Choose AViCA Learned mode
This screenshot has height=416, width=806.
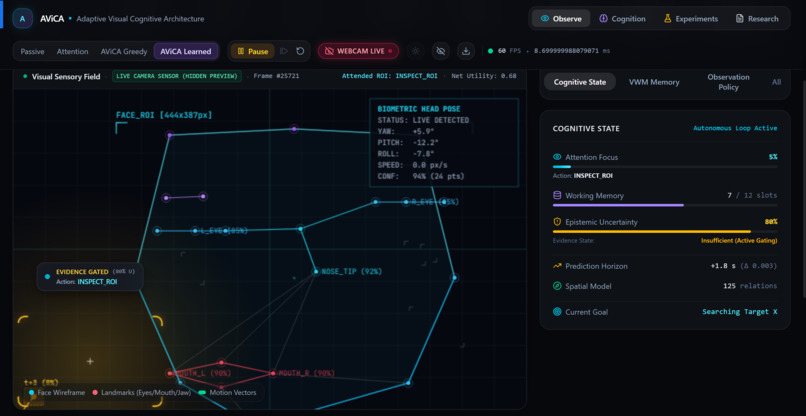[186, 51]
